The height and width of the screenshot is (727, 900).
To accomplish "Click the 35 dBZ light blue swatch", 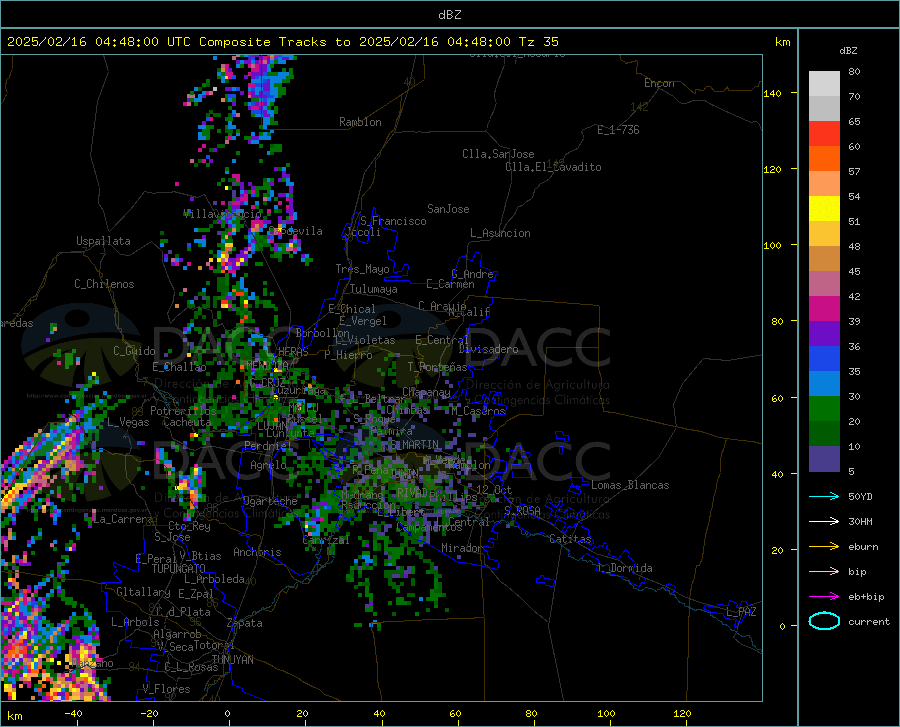I will coord(824,383).
